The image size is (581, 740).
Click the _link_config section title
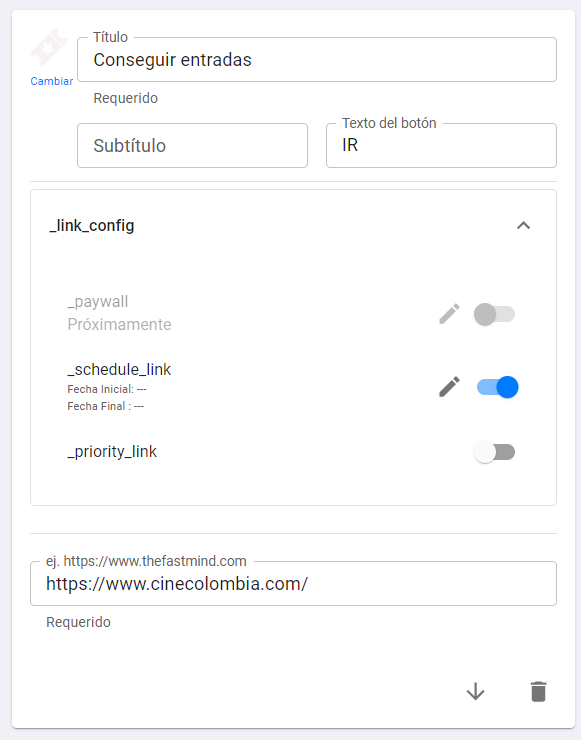[92, 226]
